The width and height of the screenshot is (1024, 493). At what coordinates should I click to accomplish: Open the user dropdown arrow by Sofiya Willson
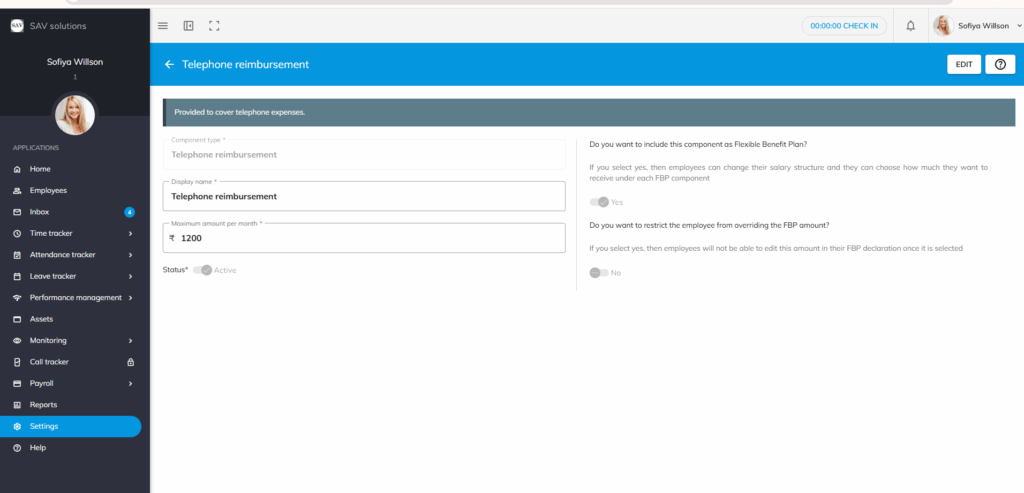pyautogui.click(x=1019, y=26)
